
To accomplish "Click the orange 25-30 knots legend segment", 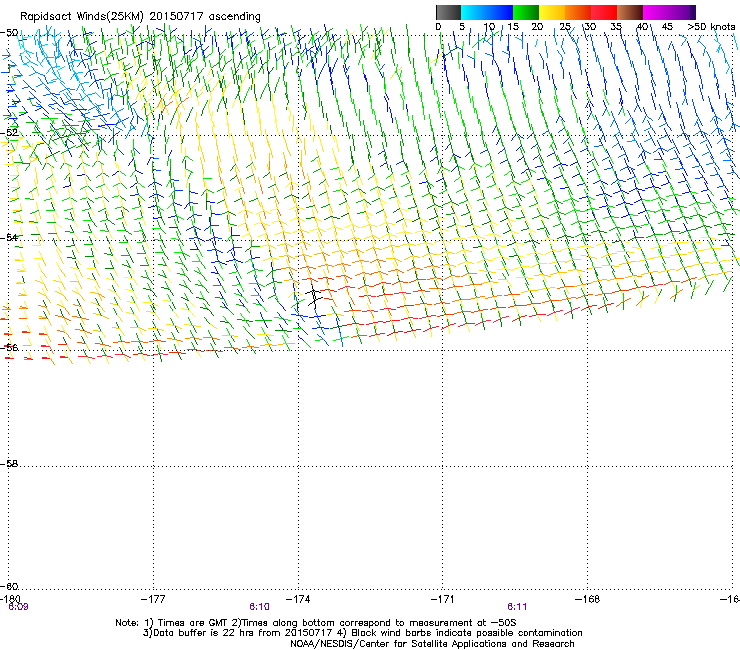I will [578, 12].
